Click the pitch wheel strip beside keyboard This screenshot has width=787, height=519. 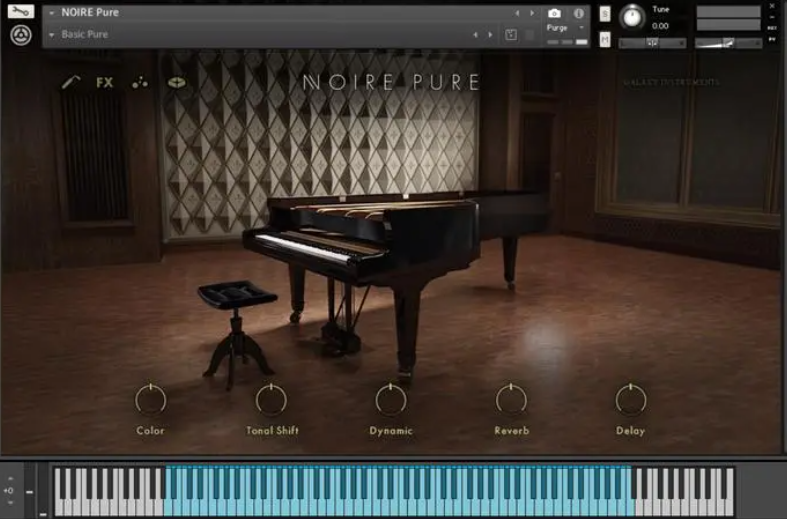(30, 490)
